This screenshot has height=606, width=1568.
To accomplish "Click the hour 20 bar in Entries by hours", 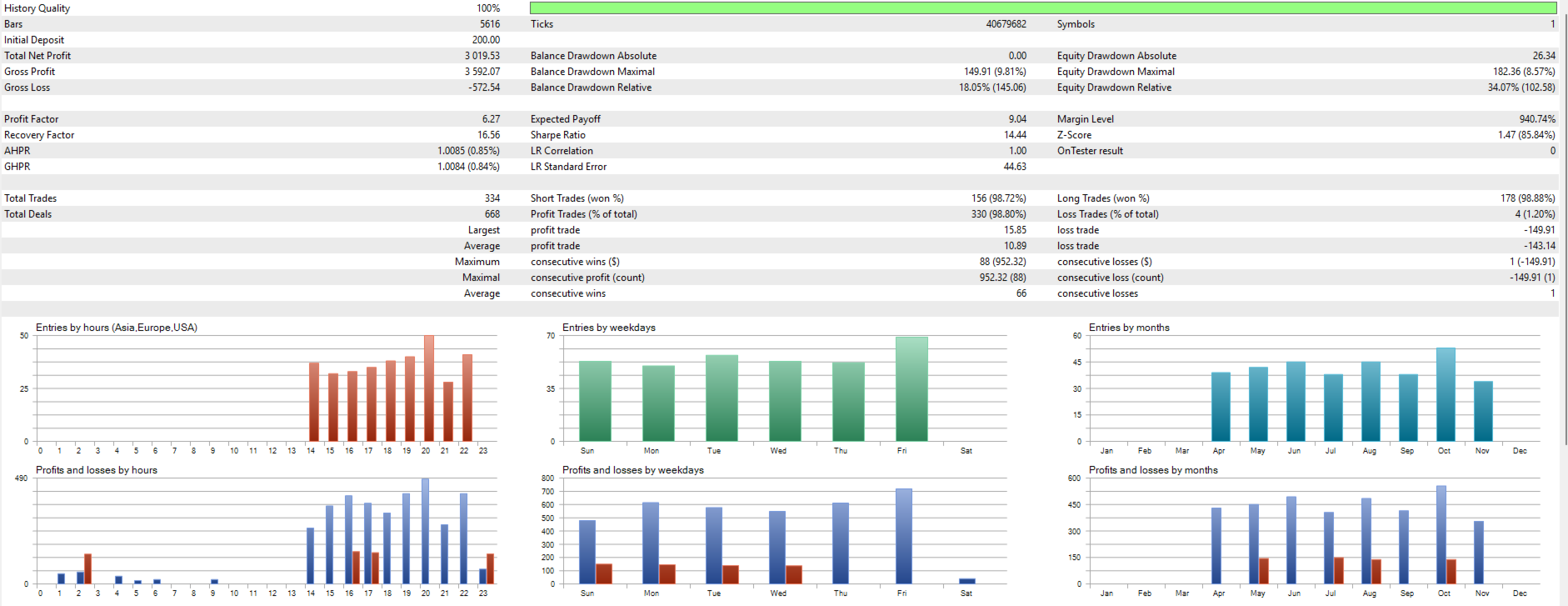I will pos(429,388).
